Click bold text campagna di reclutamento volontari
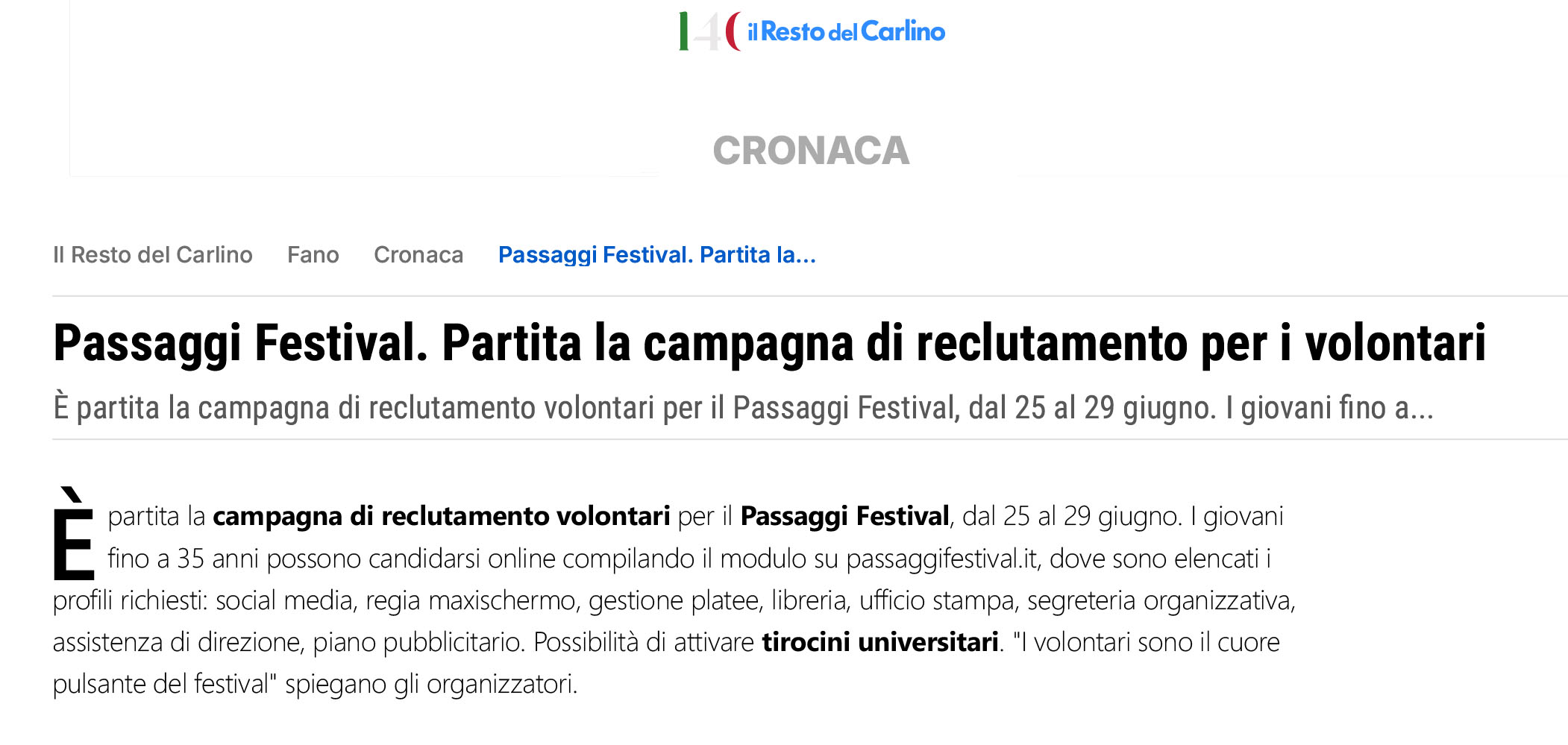The height and width of the screenshot is (745, 1568). click(x=442, y=516)
